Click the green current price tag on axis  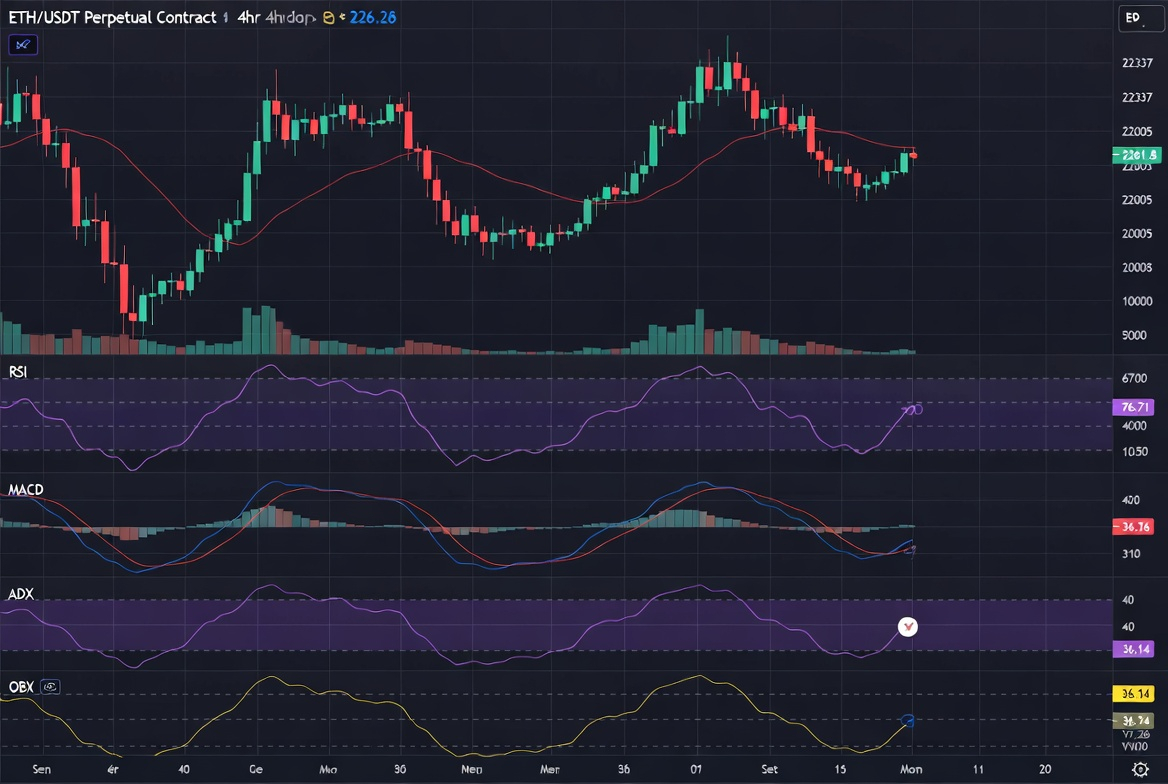pos(1137,155)
